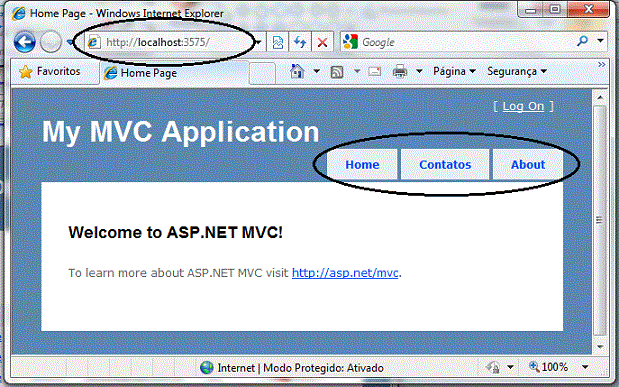Click the Forward navigation button
The width and height of the screenshot is (619, 387).
(x=51, y=42)
